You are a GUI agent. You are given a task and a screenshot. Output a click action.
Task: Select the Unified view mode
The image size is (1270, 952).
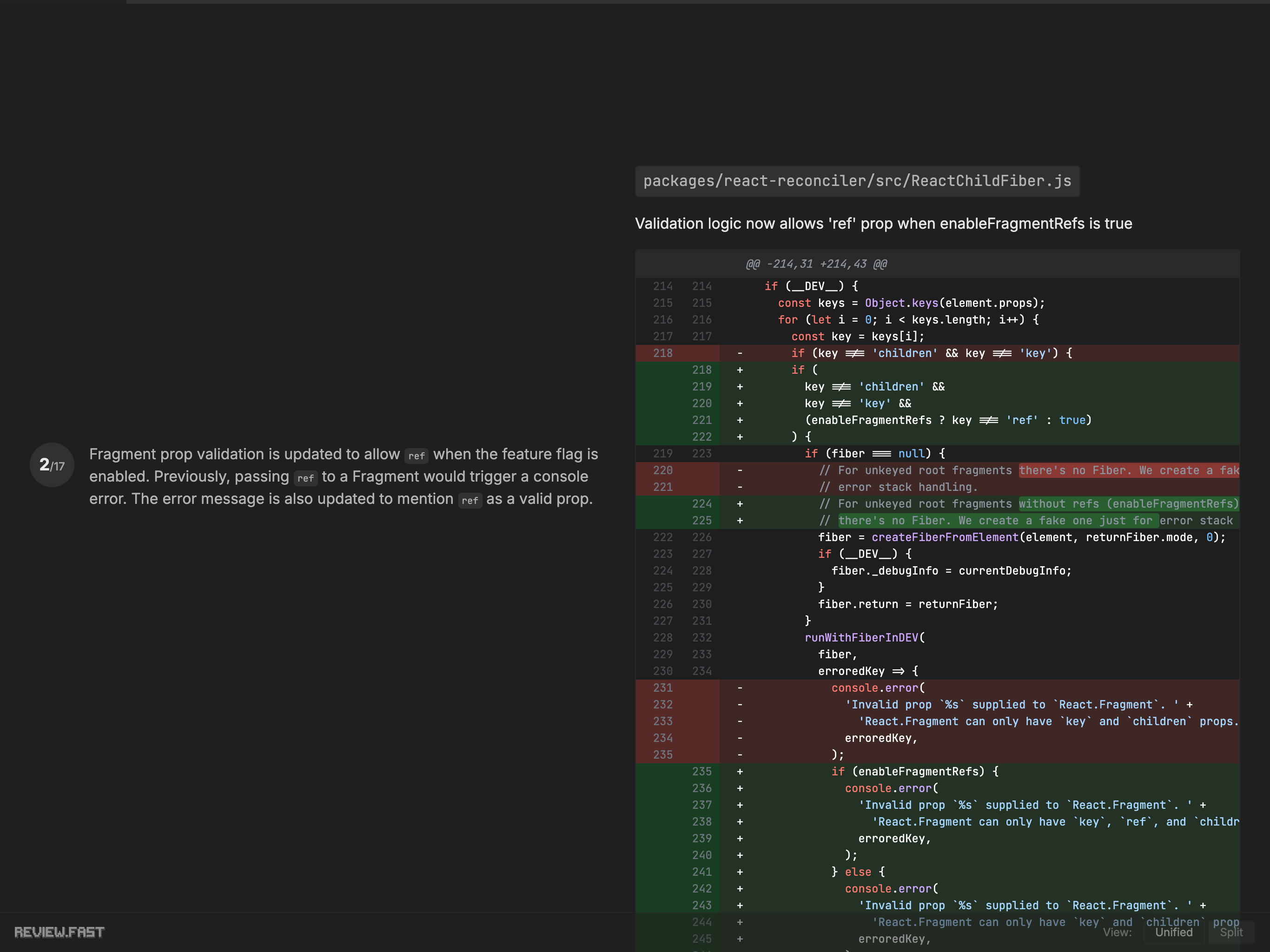(1174, 932)
